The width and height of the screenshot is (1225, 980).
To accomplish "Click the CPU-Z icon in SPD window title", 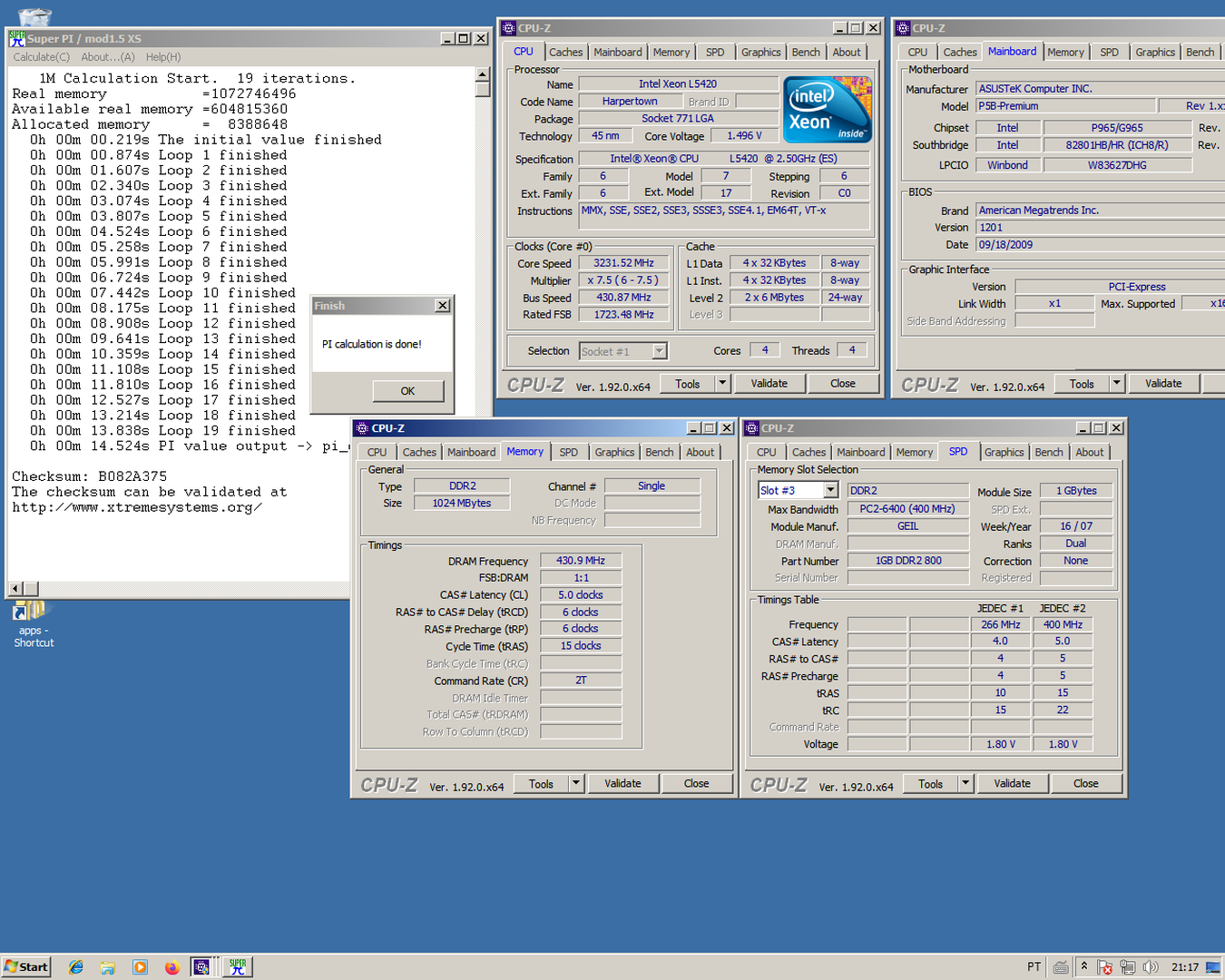I will pos(752,428).
